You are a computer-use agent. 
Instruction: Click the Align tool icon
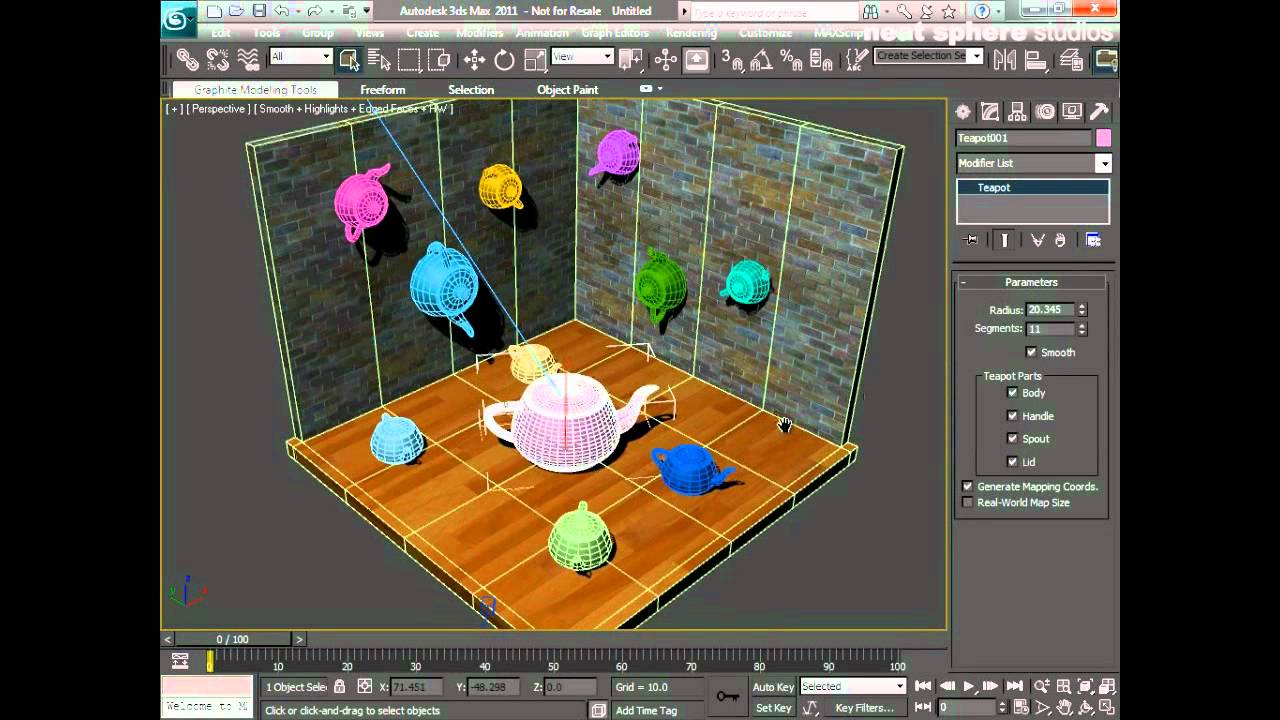[x=1035, y=60]
